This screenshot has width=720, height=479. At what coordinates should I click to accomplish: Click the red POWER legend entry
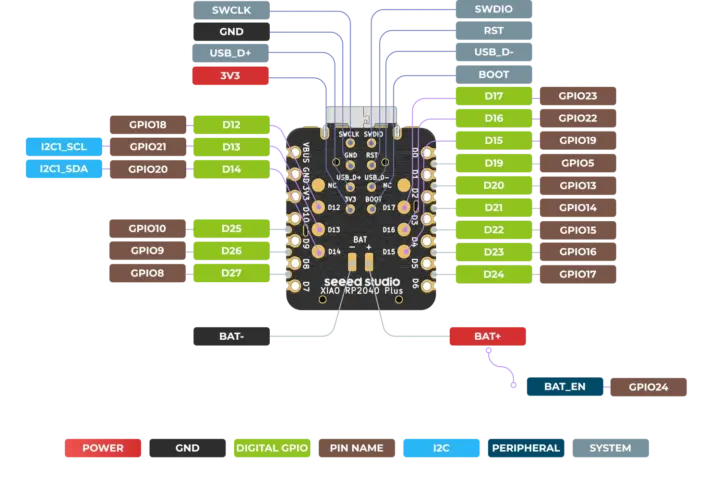coord(103,448)
